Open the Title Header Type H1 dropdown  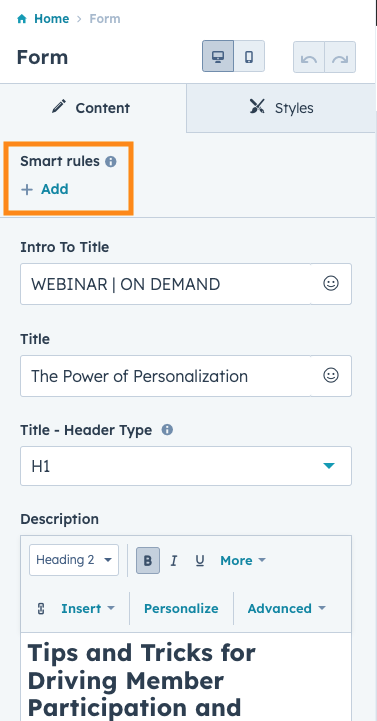pos(186,466)
